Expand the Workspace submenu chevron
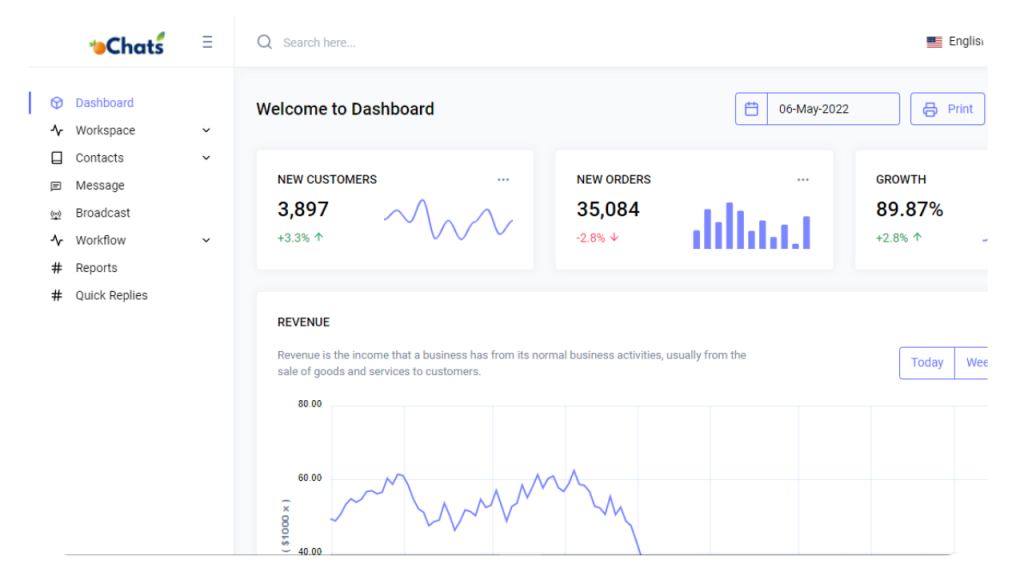 (x=206, y=131)
